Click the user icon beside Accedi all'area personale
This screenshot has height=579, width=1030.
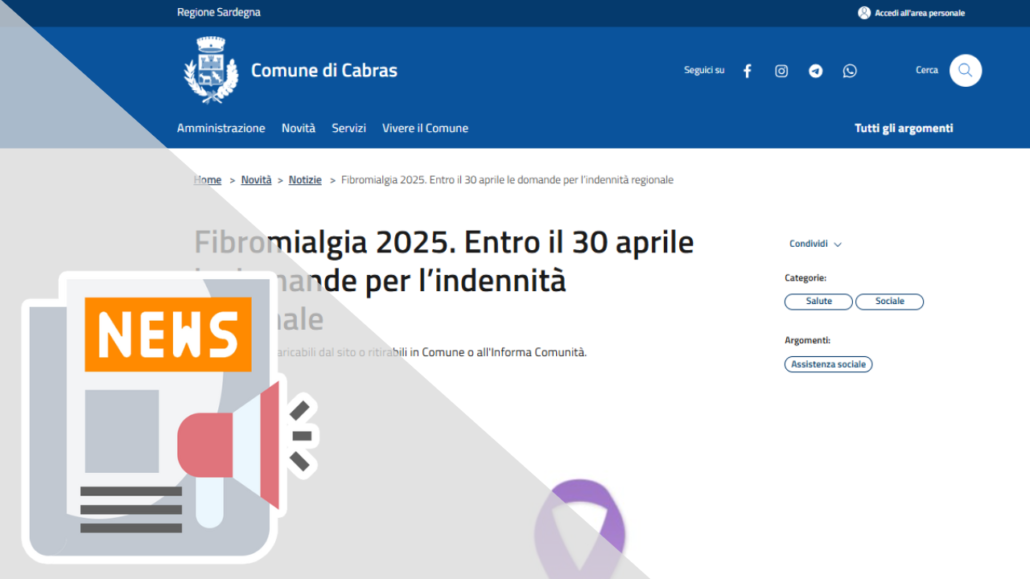tap(864, 12)
